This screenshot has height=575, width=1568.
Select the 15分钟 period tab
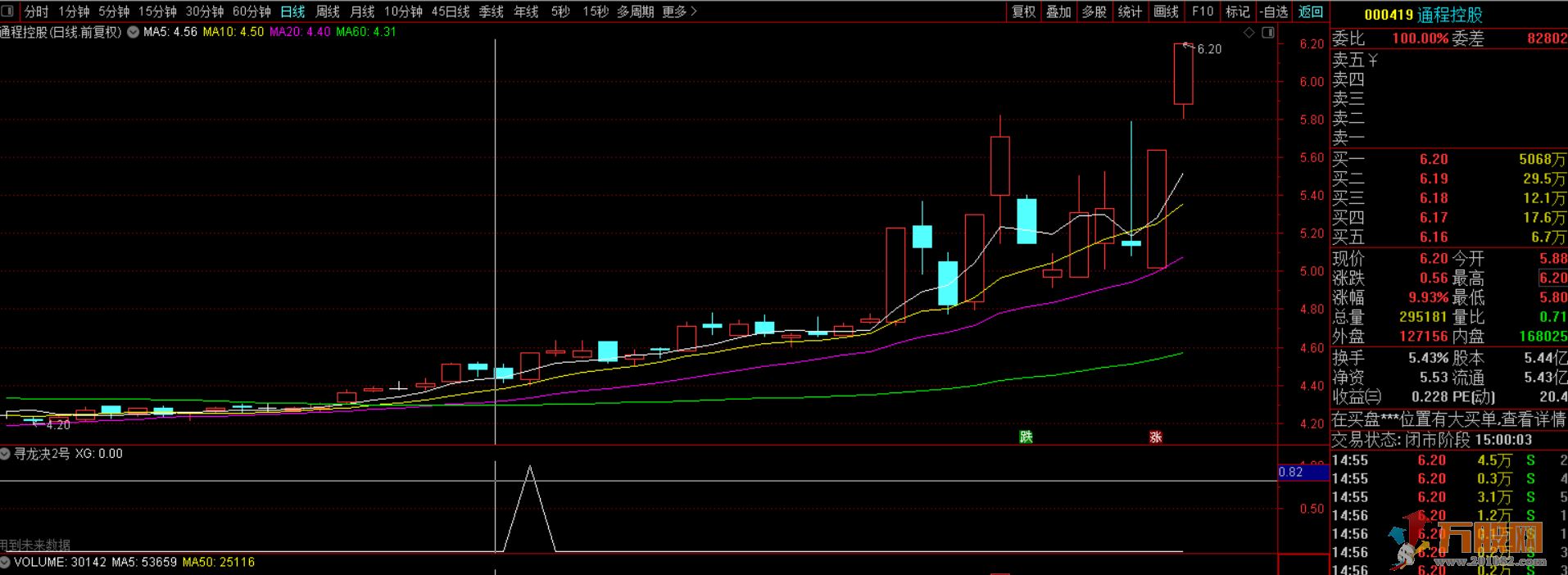pyautogui.click(x=157, y=11)
